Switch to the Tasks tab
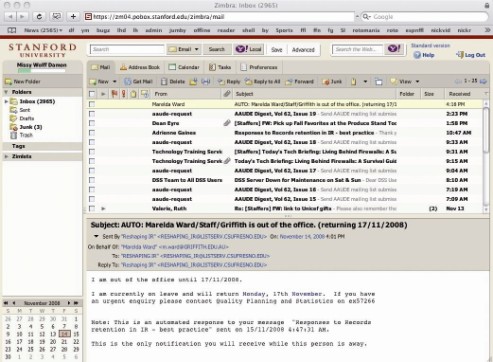Screen dimensions: 493x362 coord(220,67)
